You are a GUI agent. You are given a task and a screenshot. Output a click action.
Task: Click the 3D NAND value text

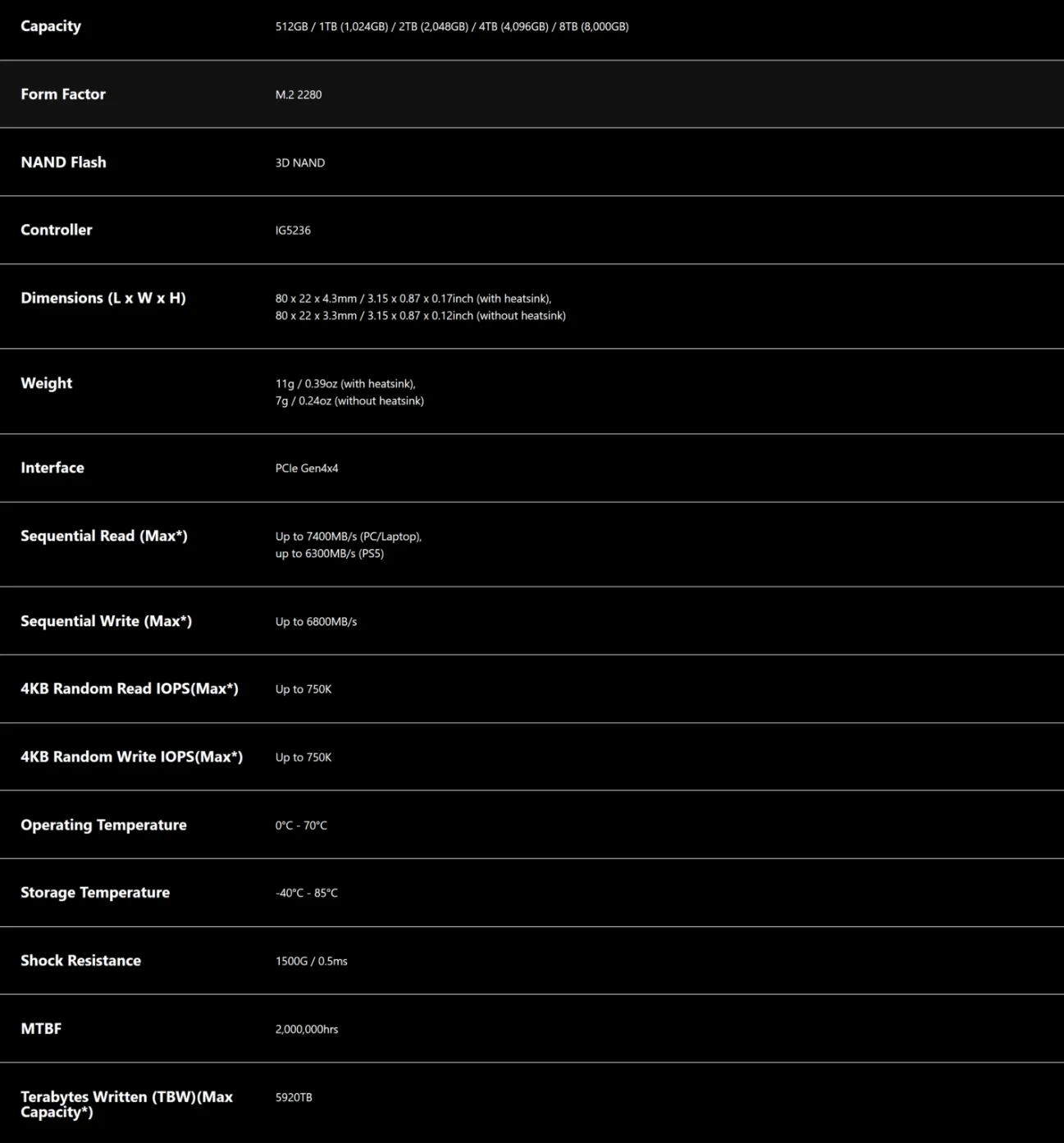[300, 163]
